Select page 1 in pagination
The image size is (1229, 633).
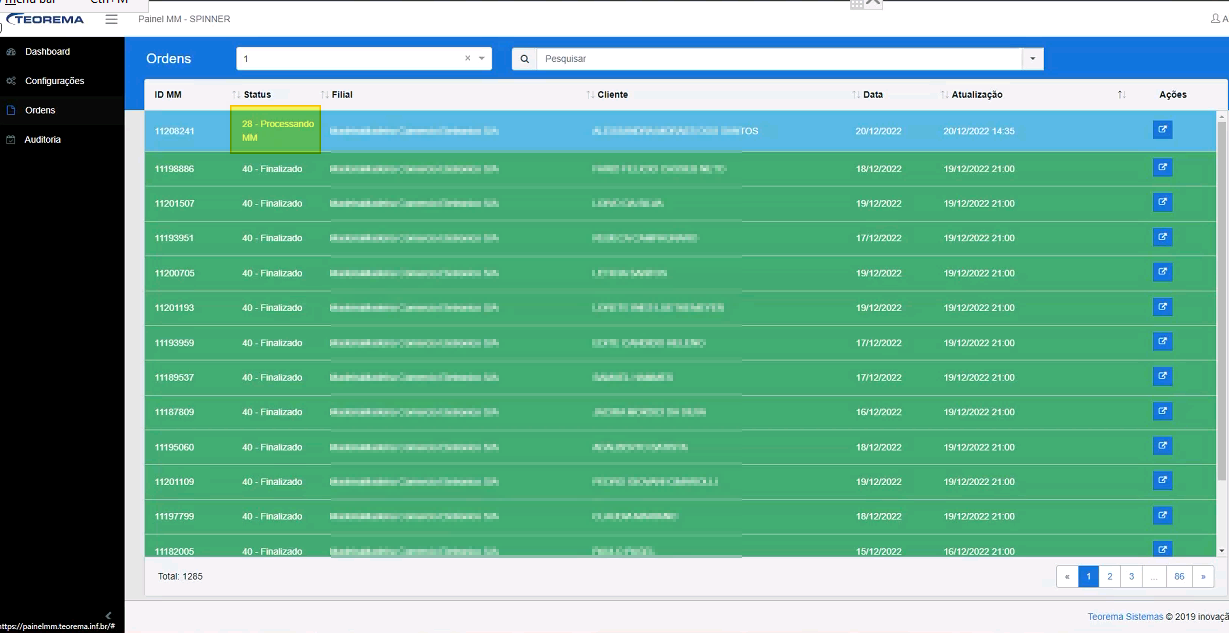point(1088,577)
